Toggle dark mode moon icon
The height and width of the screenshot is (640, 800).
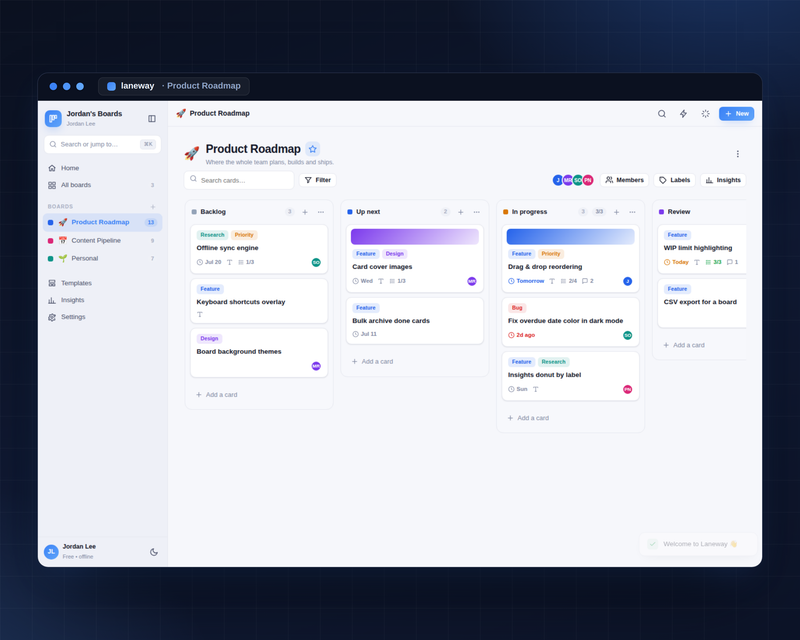154,552
